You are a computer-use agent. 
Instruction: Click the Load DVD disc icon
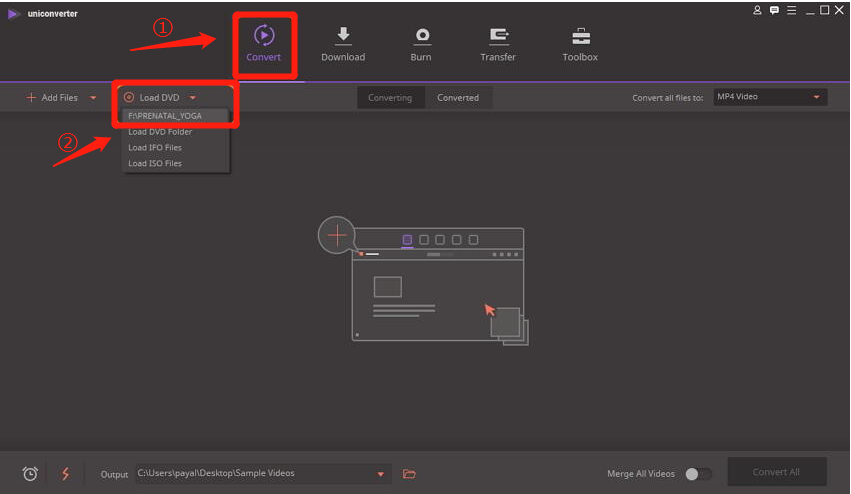coord(129,97)
